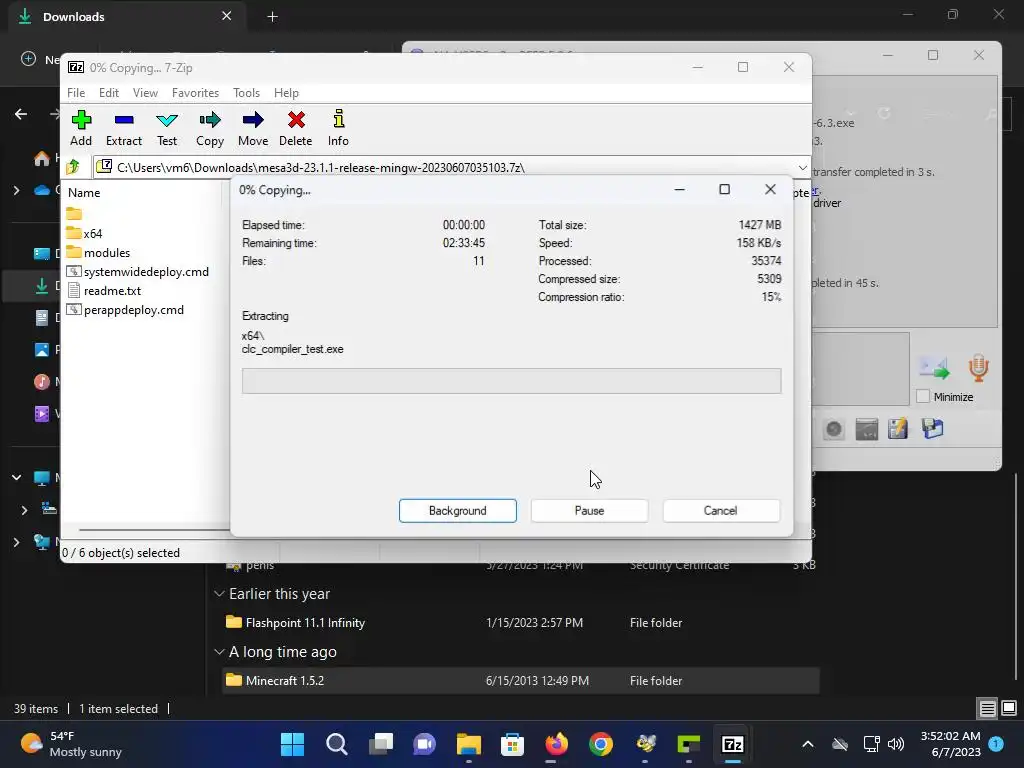Open Firefox from the taskbar

pos(556,744)
